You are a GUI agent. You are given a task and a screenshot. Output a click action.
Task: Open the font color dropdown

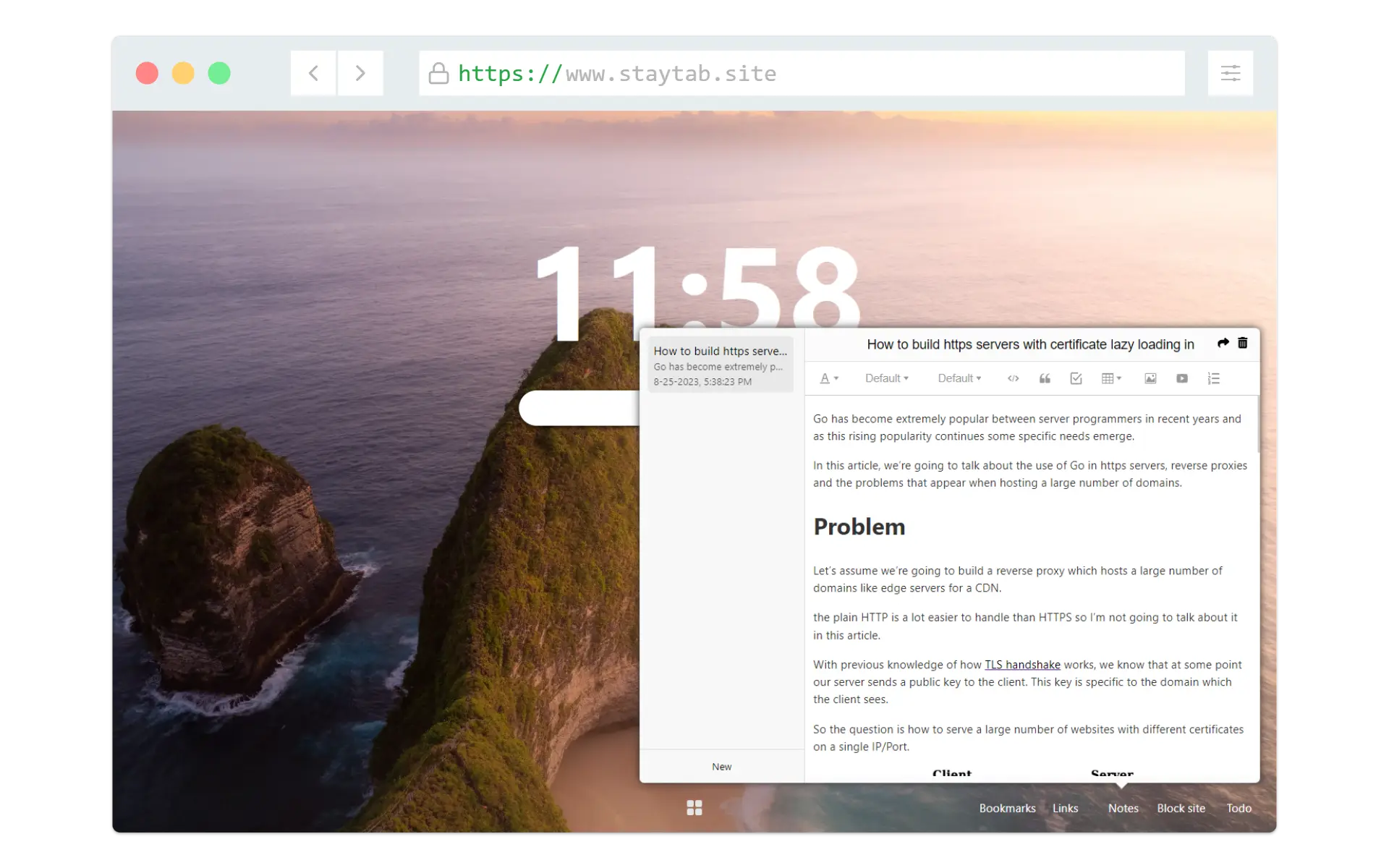[829, 378]
